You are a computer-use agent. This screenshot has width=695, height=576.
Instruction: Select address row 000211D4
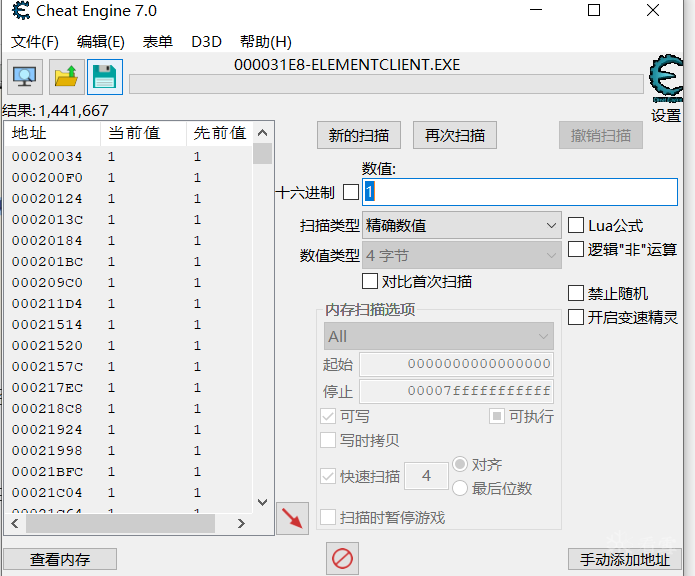coord(129,304)
